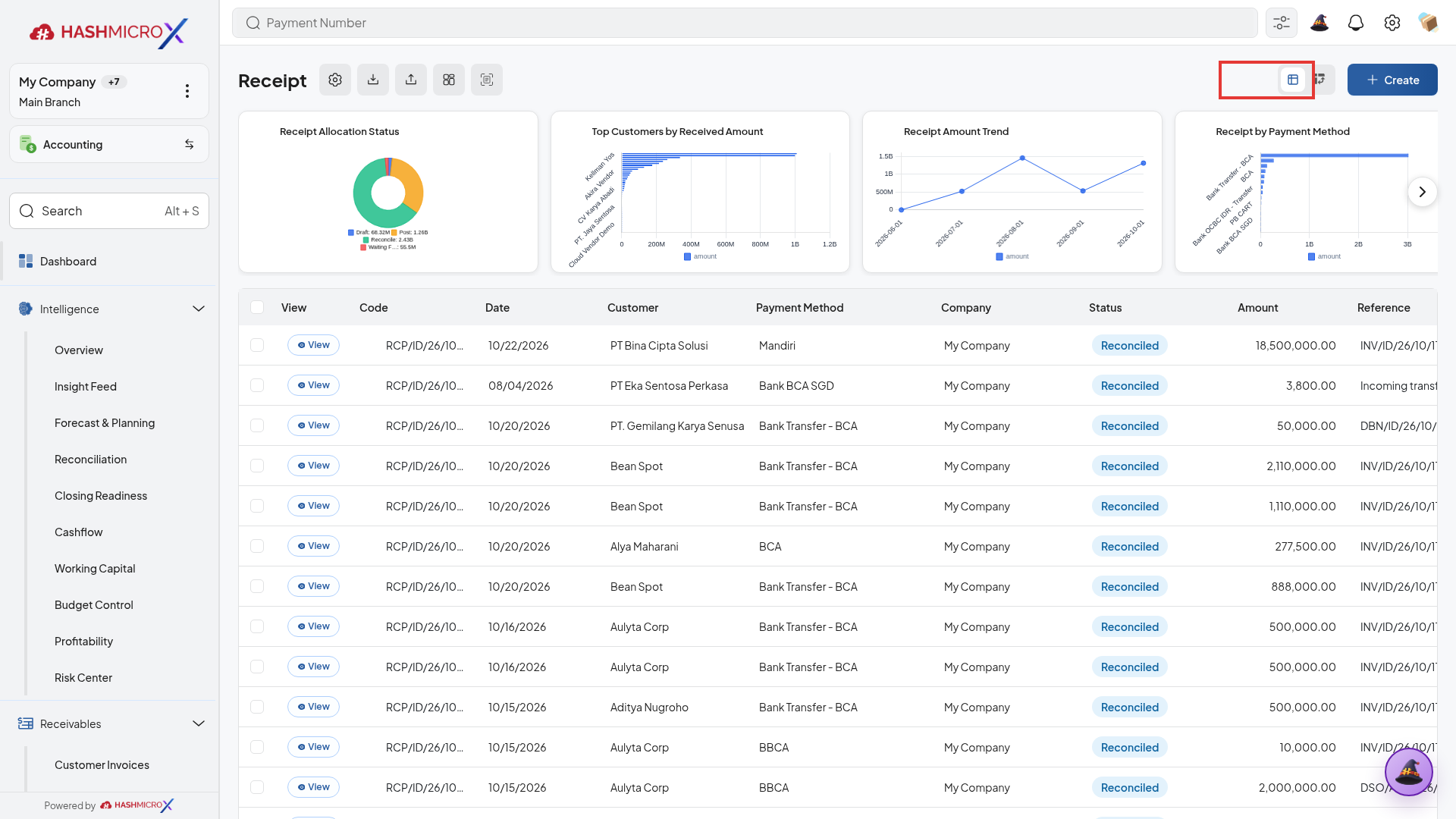The height and width of the screenshot is (819, 1456).
Task: Collapse the Receivables section chevron
Action: (x=199, y=723)
